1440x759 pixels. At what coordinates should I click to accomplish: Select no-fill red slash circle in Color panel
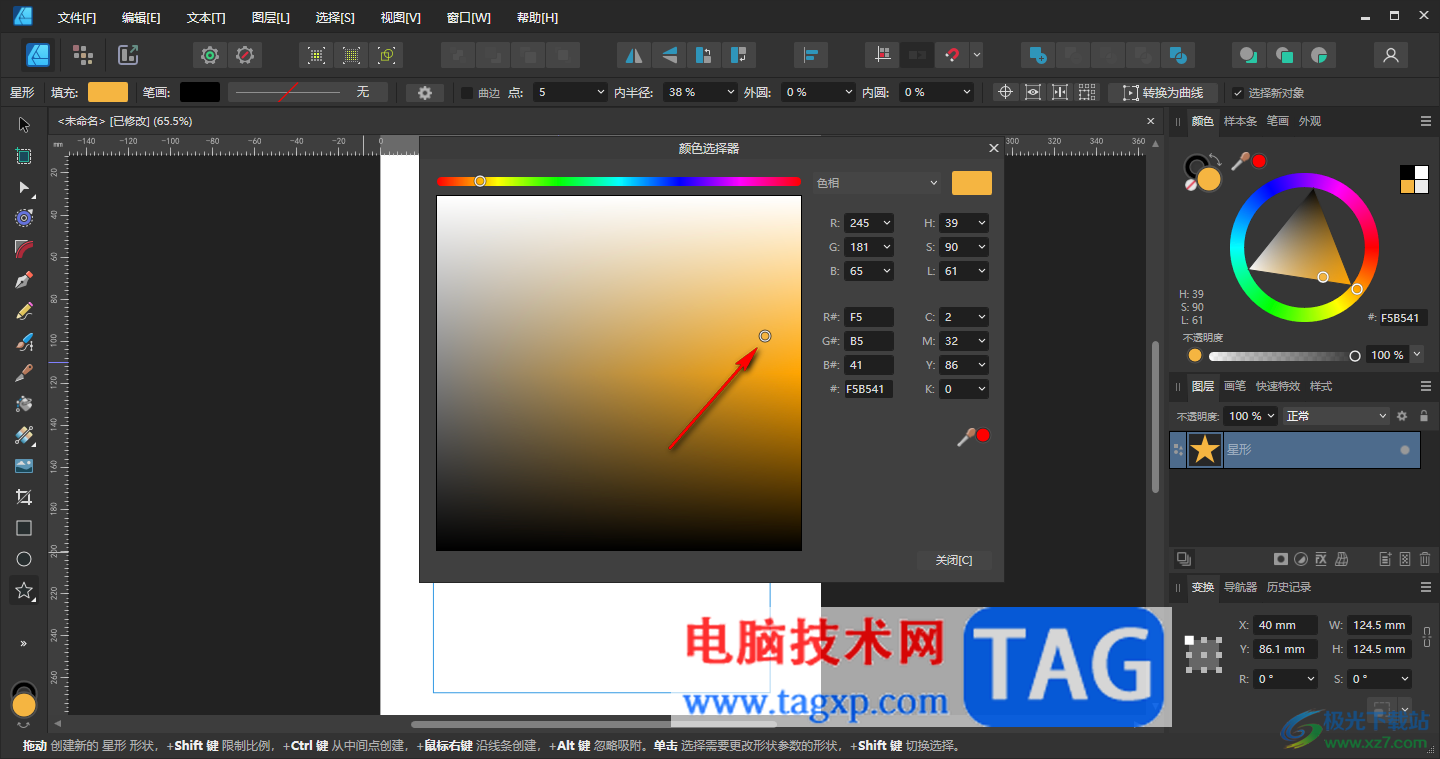click(1192, 184)
